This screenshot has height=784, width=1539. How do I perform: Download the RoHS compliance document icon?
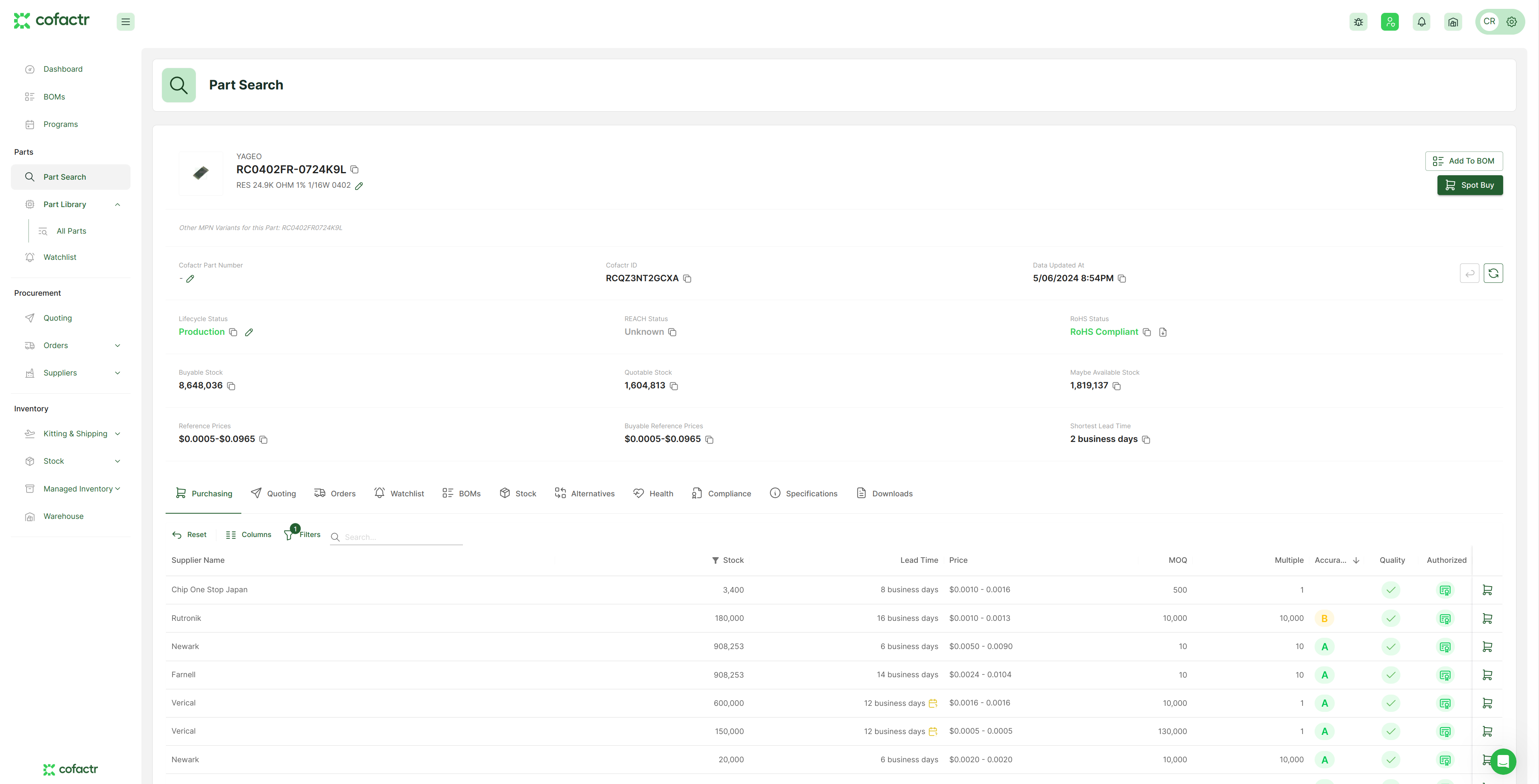1163,332
